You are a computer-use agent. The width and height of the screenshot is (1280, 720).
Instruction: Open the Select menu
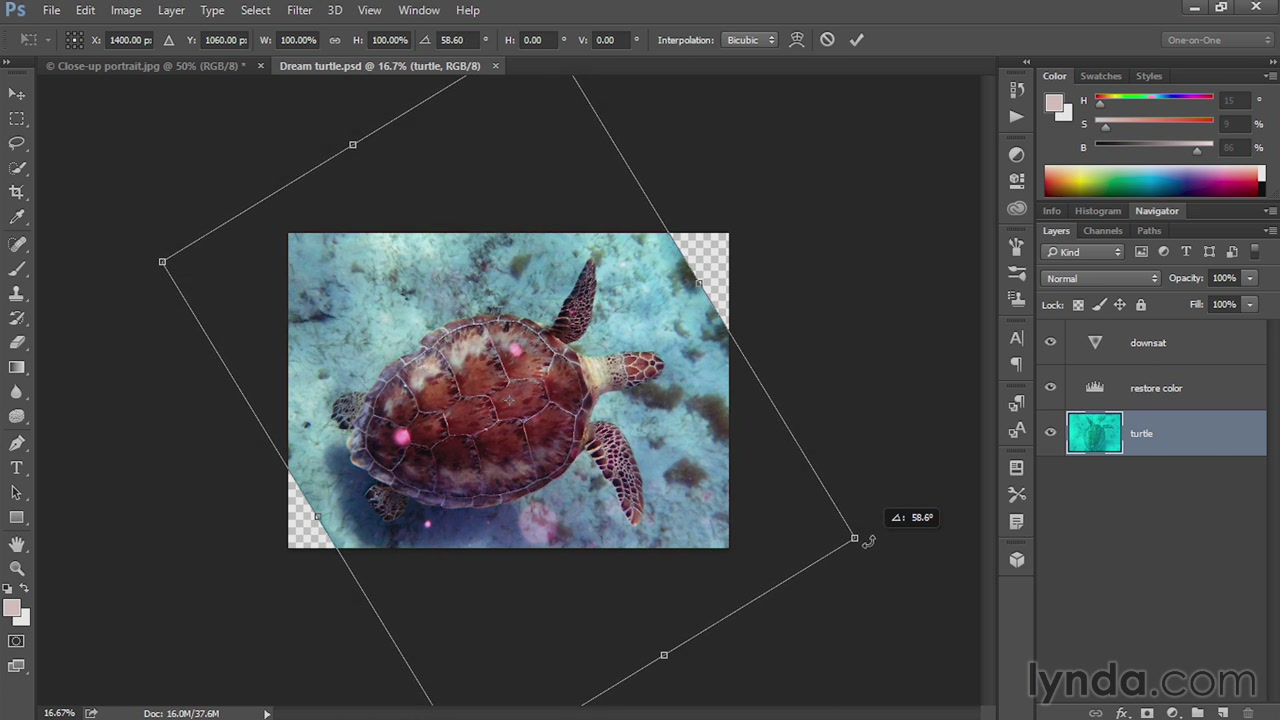[x=256, y=10]
